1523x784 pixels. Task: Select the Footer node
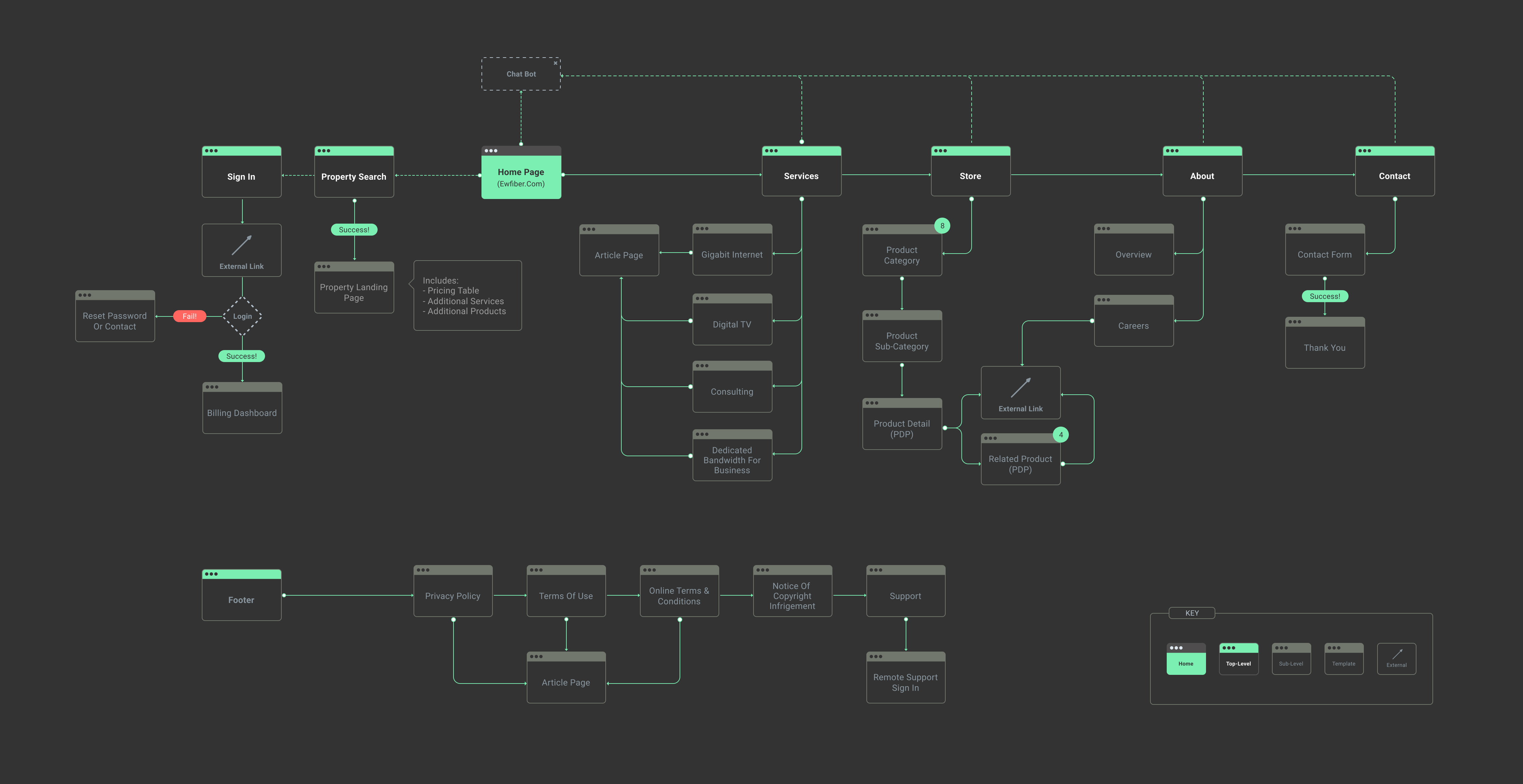(x=242, y=595)
